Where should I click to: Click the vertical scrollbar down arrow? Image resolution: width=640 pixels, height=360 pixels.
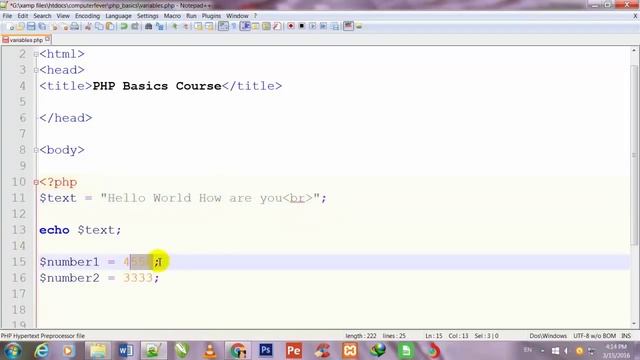[634, 324]
